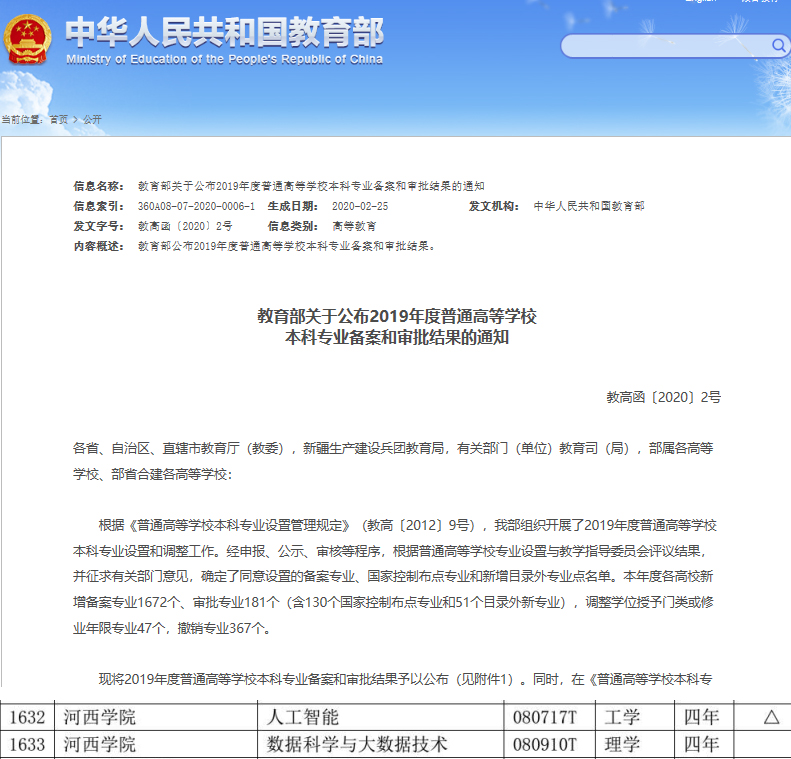Click the 数据科学与大数据技术 major cell
791x759 pixels.
pos(356,745)
